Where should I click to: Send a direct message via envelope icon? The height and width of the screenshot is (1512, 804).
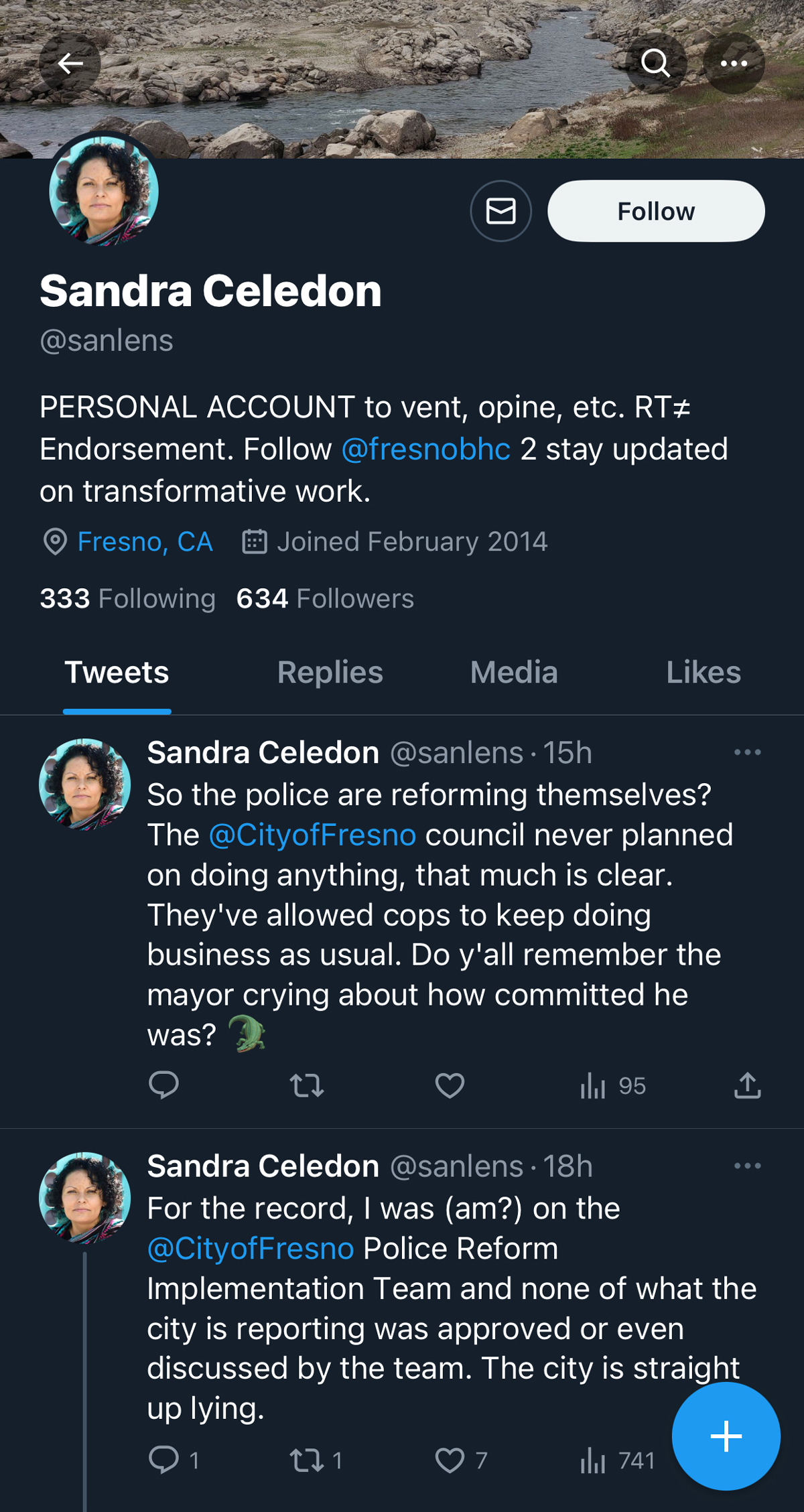click(500, 211)
